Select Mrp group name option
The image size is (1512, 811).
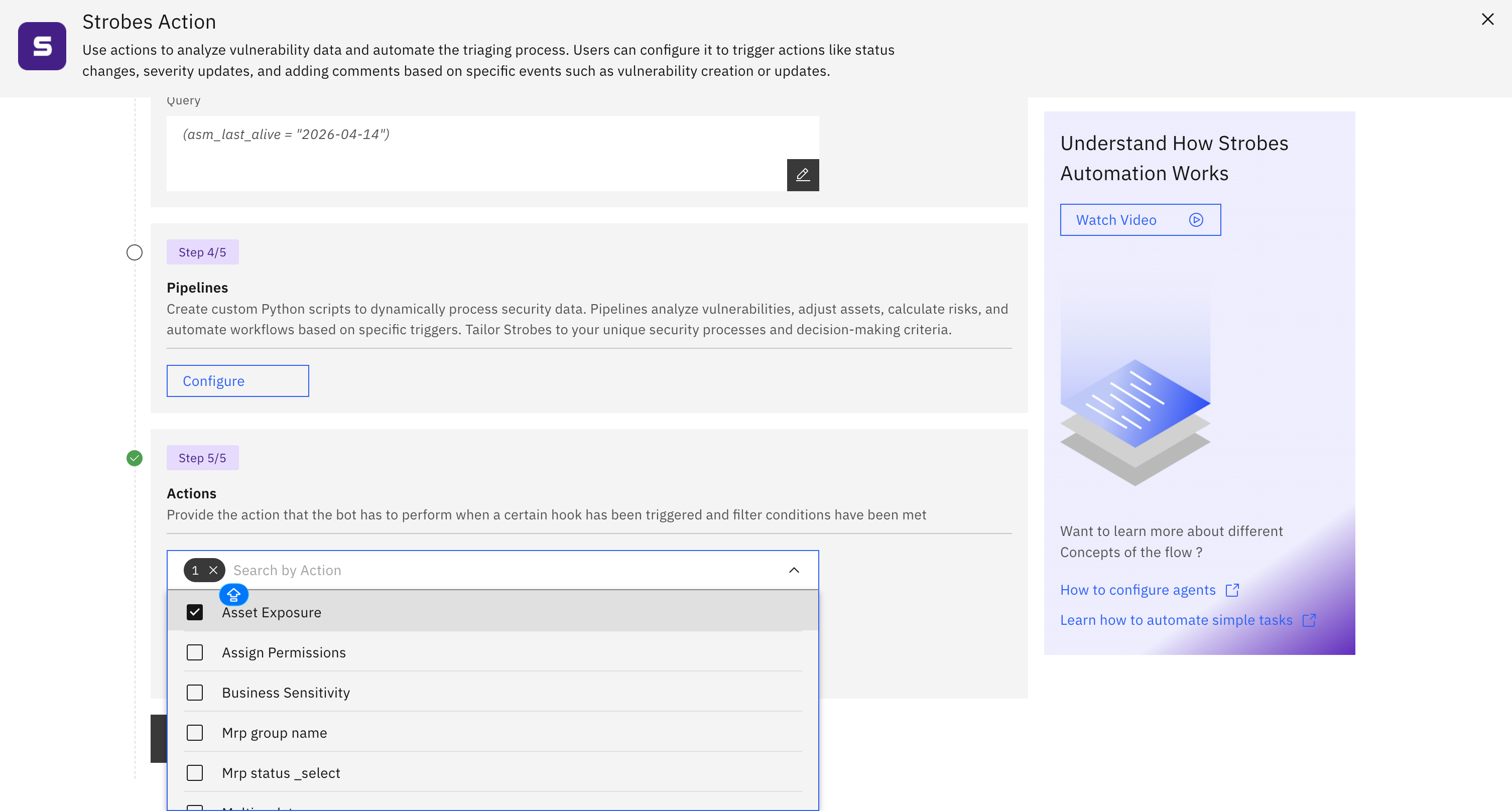[x=274, y=732]
